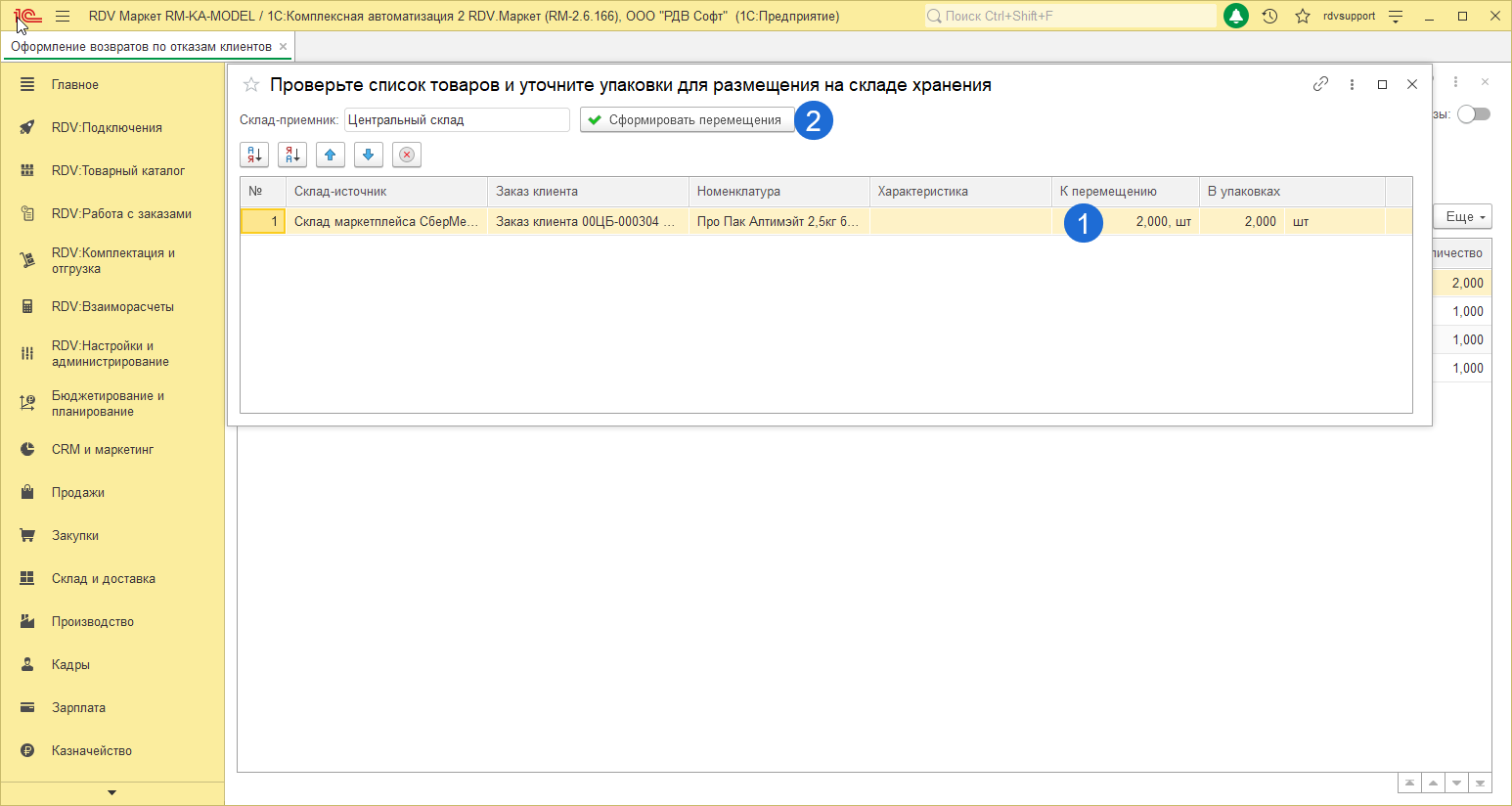Image resolution: width=1512 pixels, height=806 pixels.
Task: Select the Заказ клиента 00ЦБ-000304 cell
Action: coord(588,222)
